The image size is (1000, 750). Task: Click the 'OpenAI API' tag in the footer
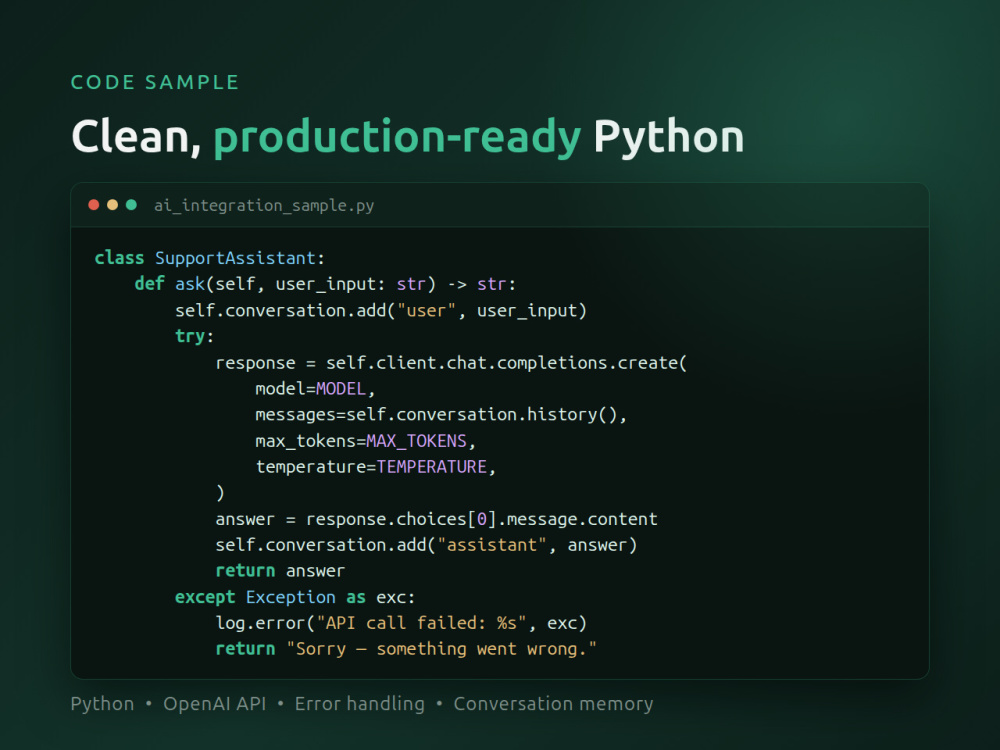214,703
